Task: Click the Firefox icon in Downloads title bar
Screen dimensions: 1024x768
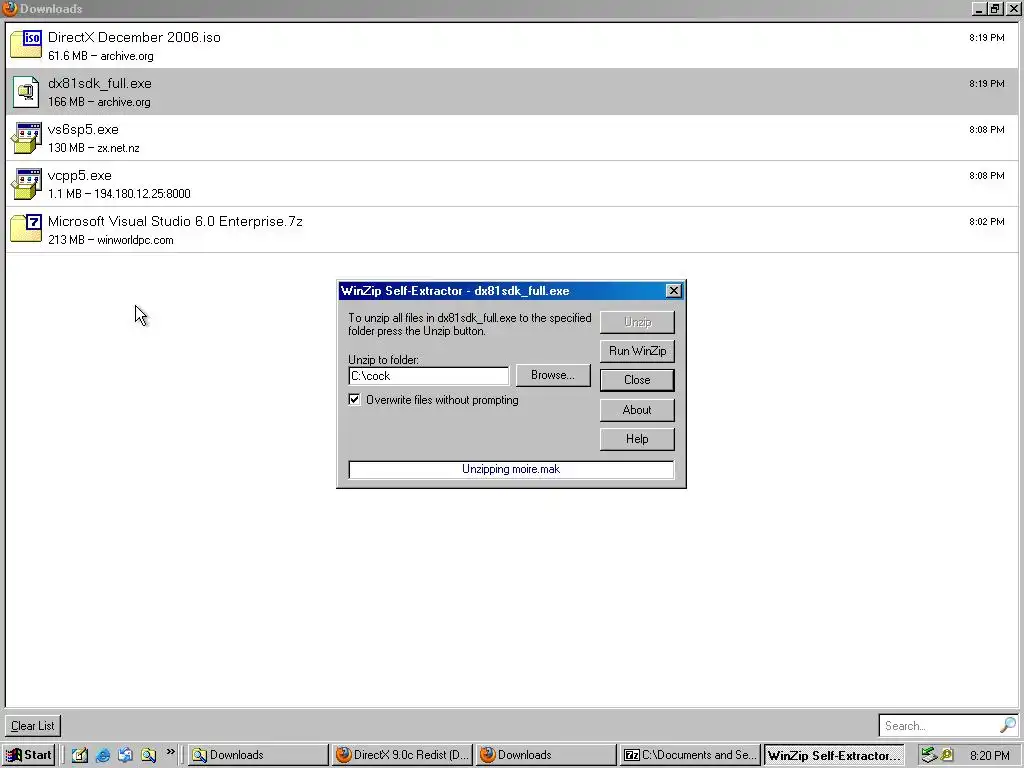Action: click(x=10, y=8)
